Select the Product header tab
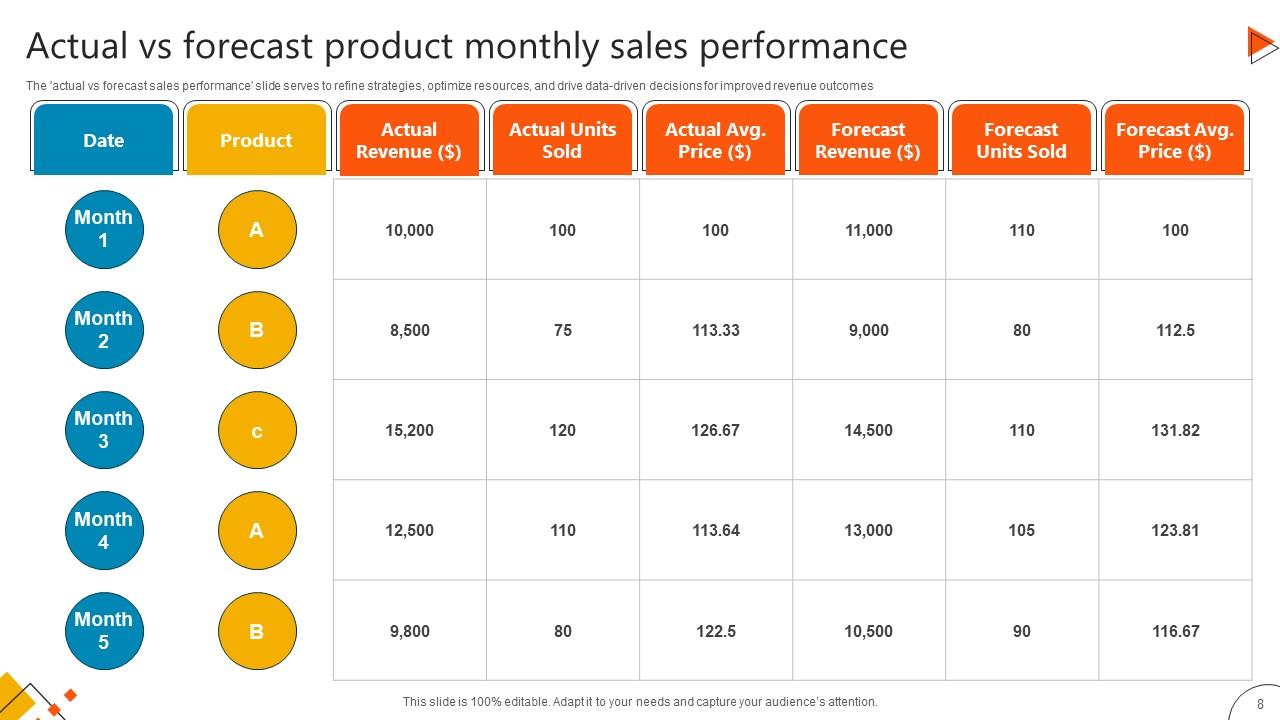The height and width of the screenshot is (720, 1280). point(256,140)
